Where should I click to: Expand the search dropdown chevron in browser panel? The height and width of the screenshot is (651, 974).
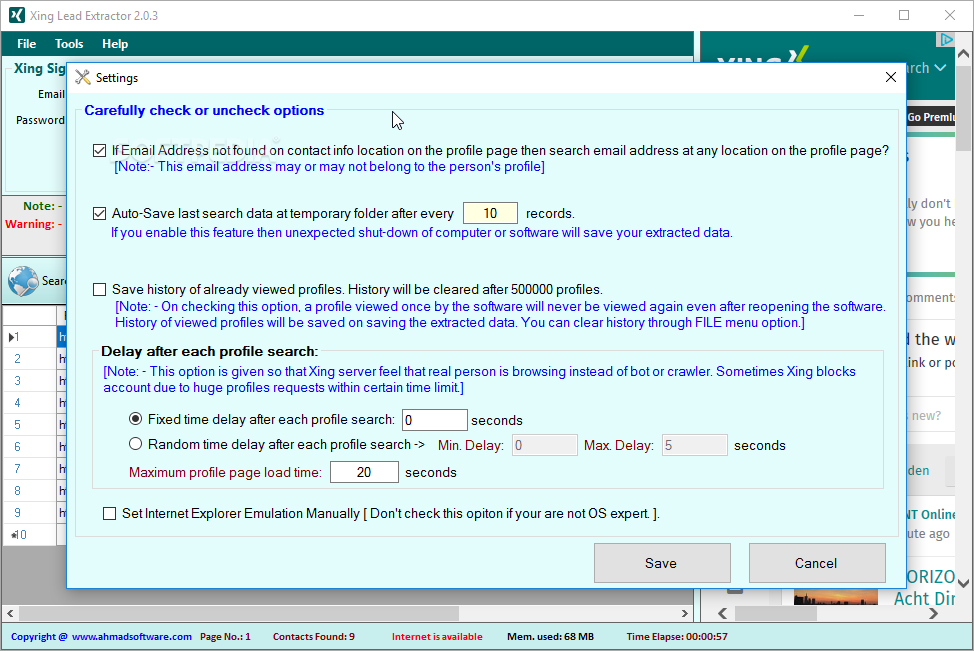click(x=940, y=68)
